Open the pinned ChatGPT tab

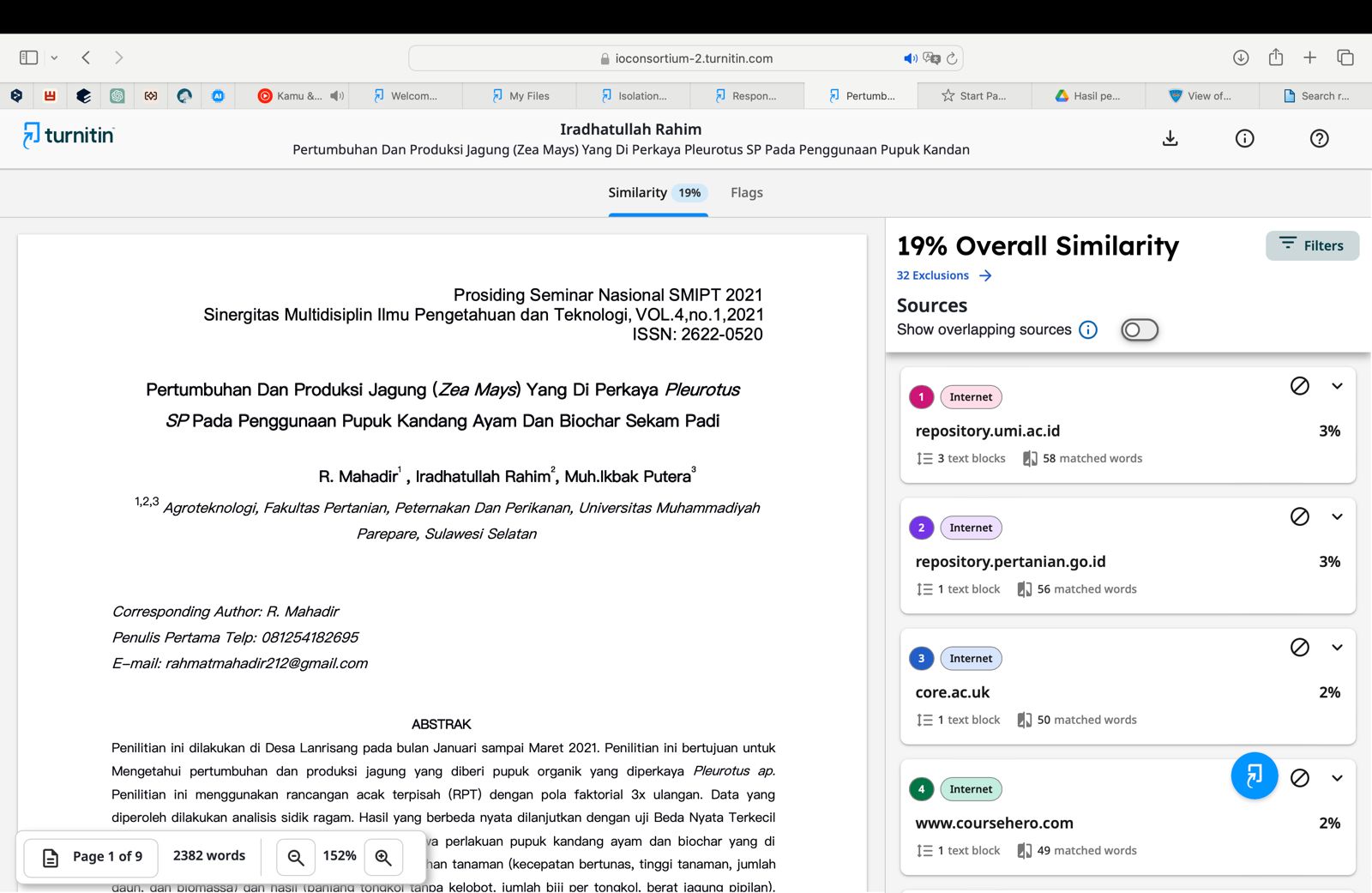117,96
